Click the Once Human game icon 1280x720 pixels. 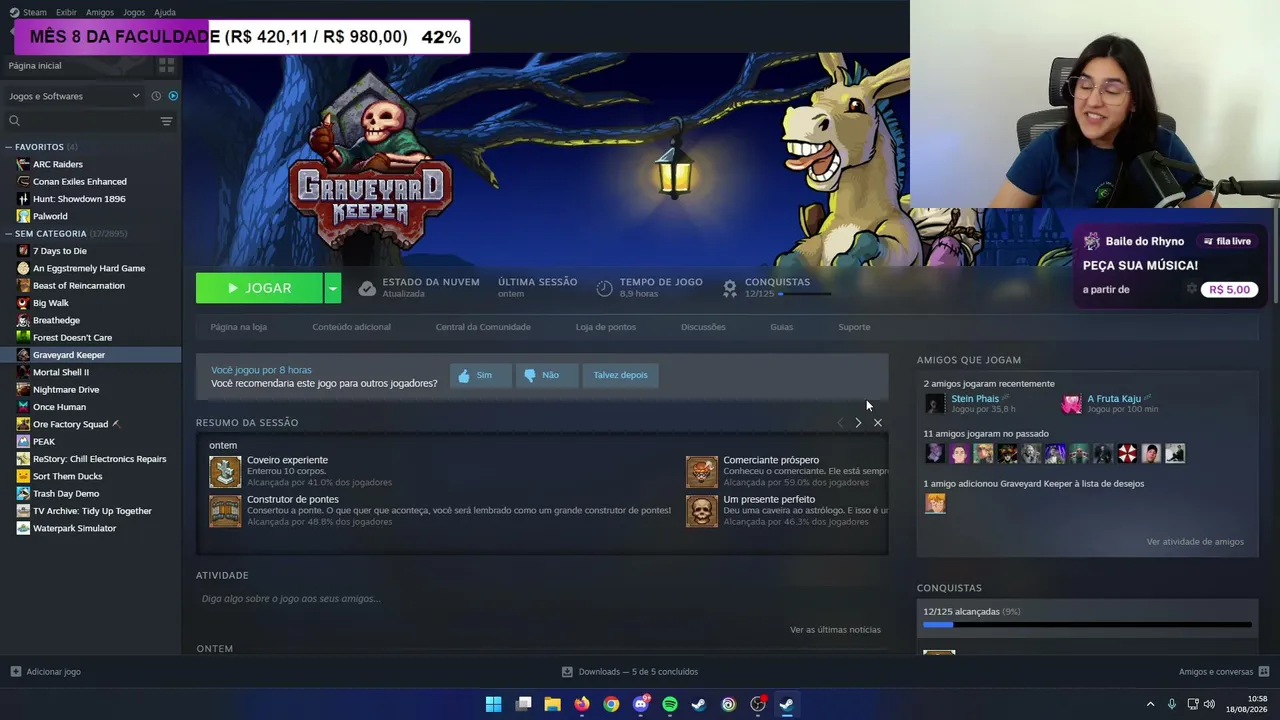tap(23, 407)
